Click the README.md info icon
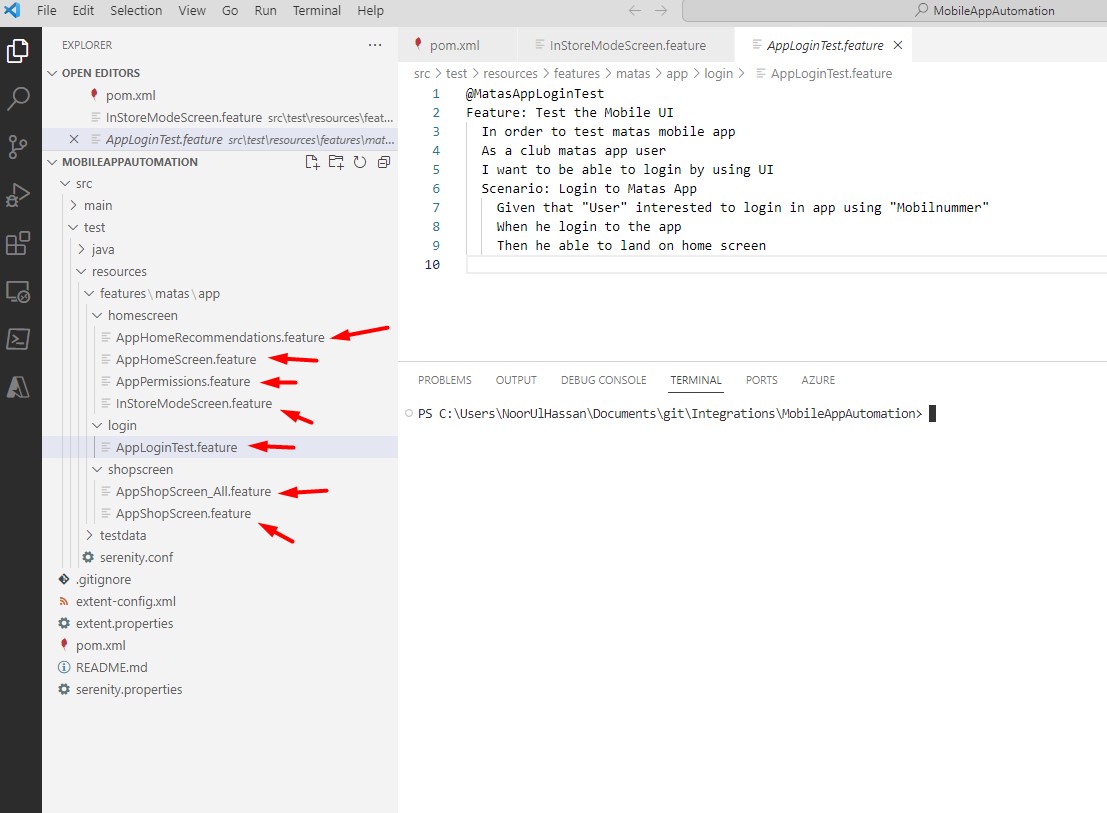This screenshot has width=1107, height=813. (x=64, y=667)
